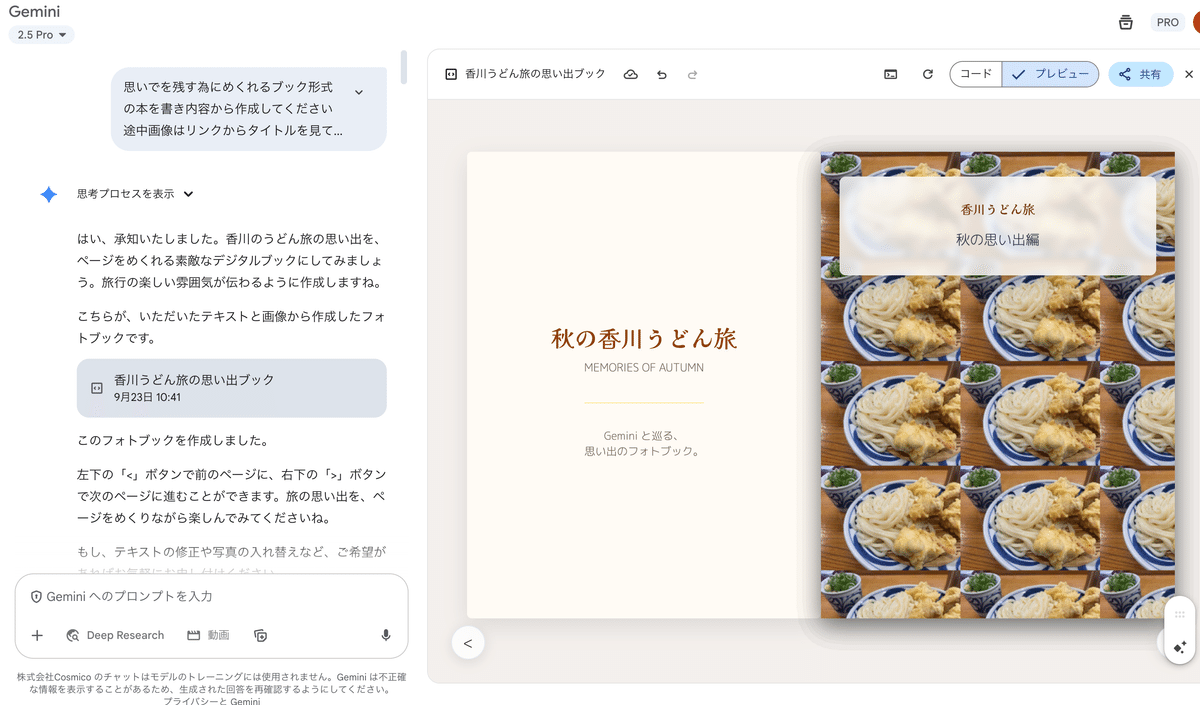
Task: Switch canvas view to プレビュー
Action: click(1050, 75)
